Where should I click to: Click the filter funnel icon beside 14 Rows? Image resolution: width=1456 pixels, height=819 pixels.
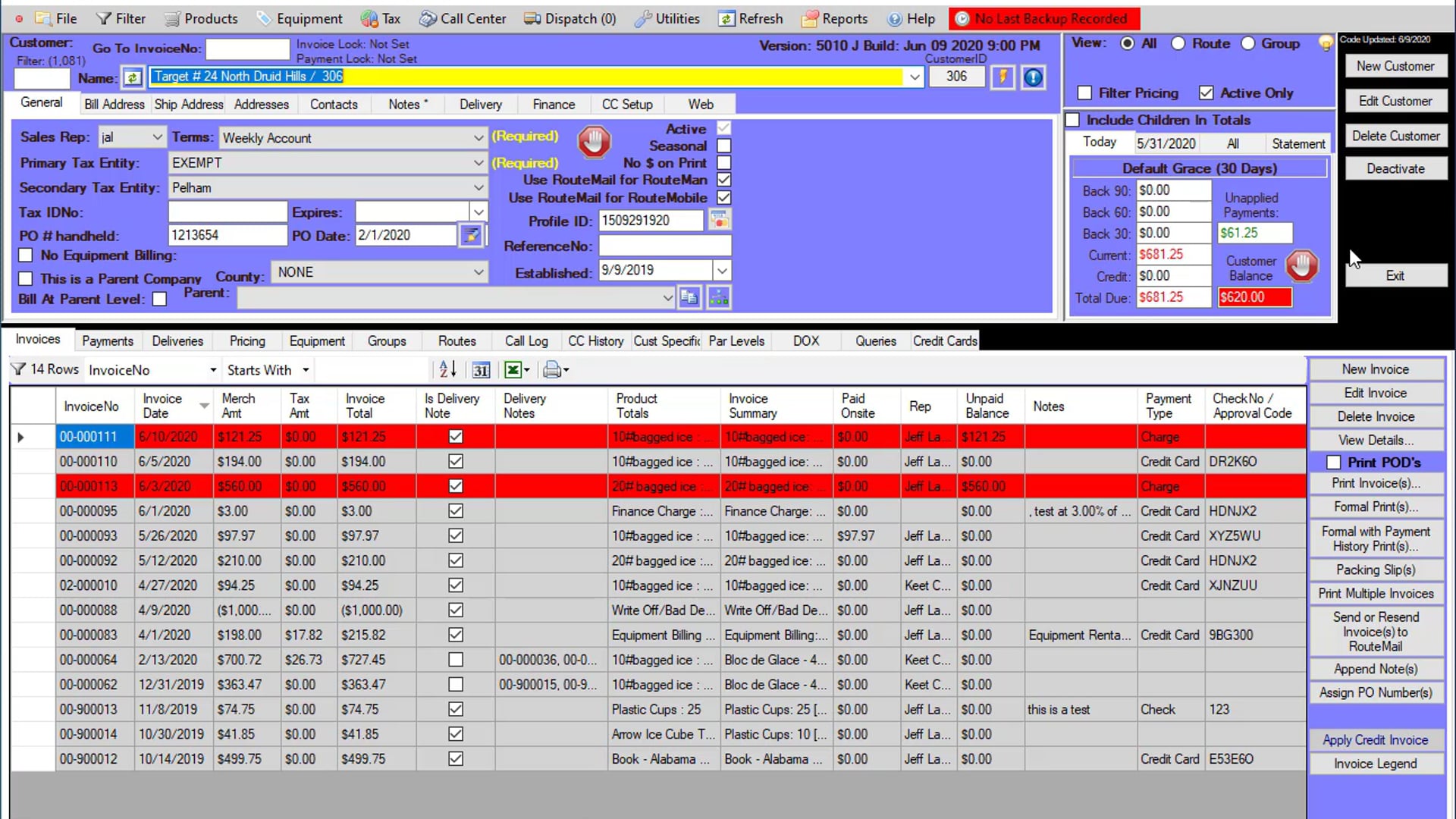click(18, 369)
